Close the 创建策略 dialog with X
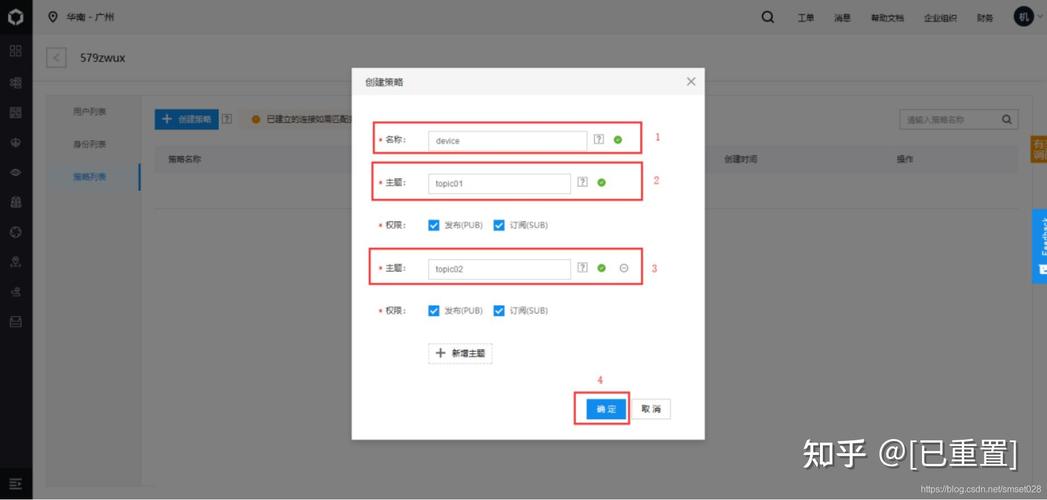This screenshot has height=500, width=1047. tap(691, 81)
